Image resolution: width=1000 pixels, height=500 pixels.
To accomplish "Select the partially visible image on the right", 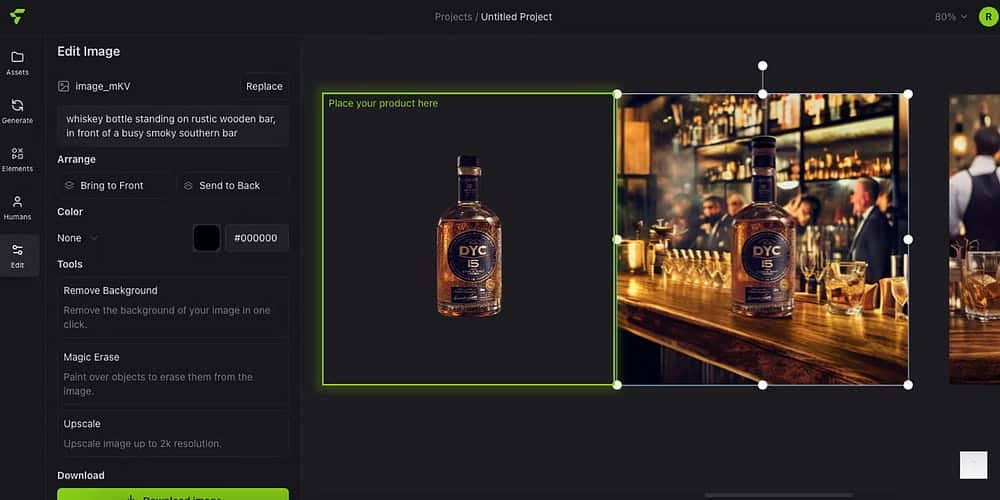I will [974, 239].
